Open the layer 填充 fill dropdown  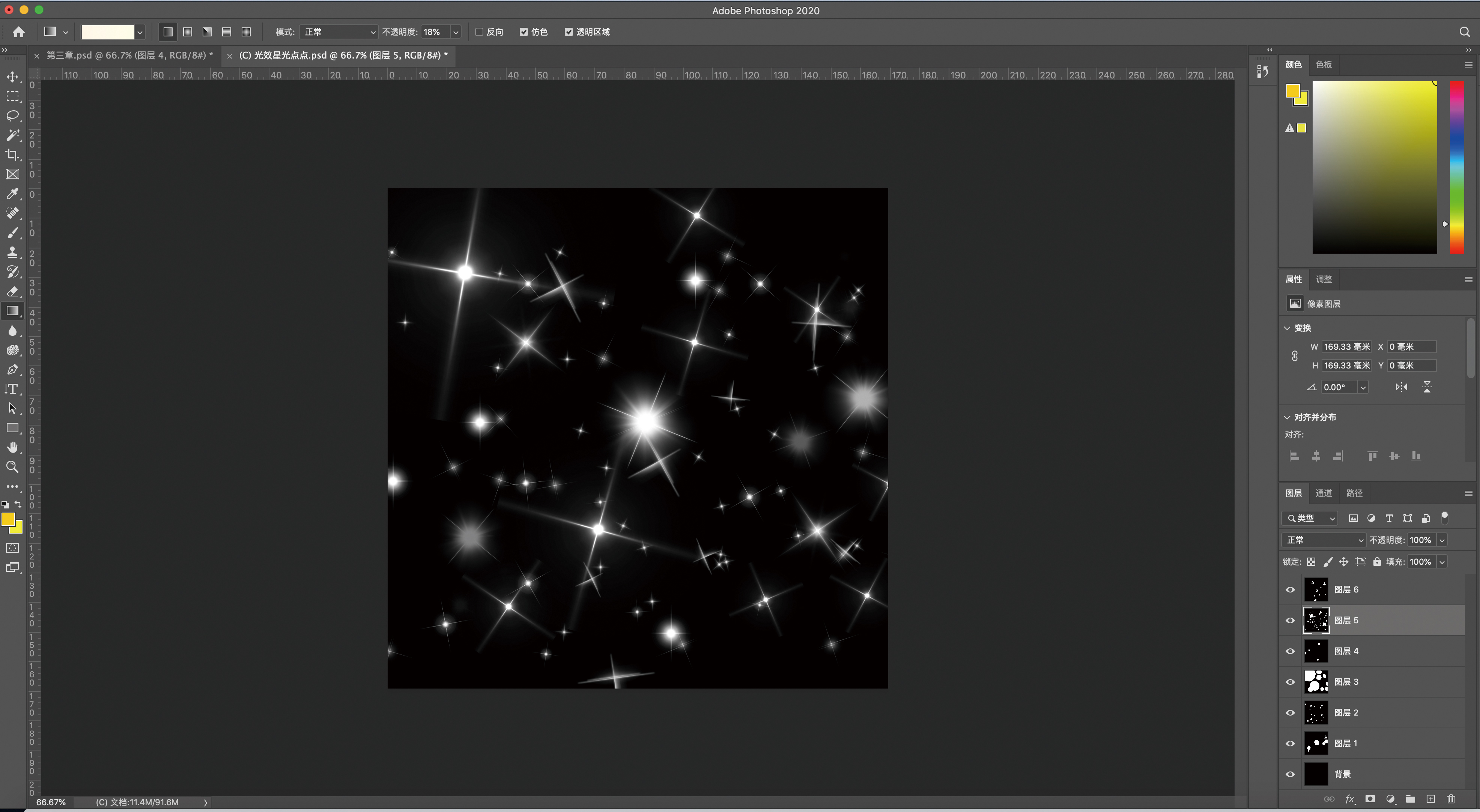pos(1441,561)
